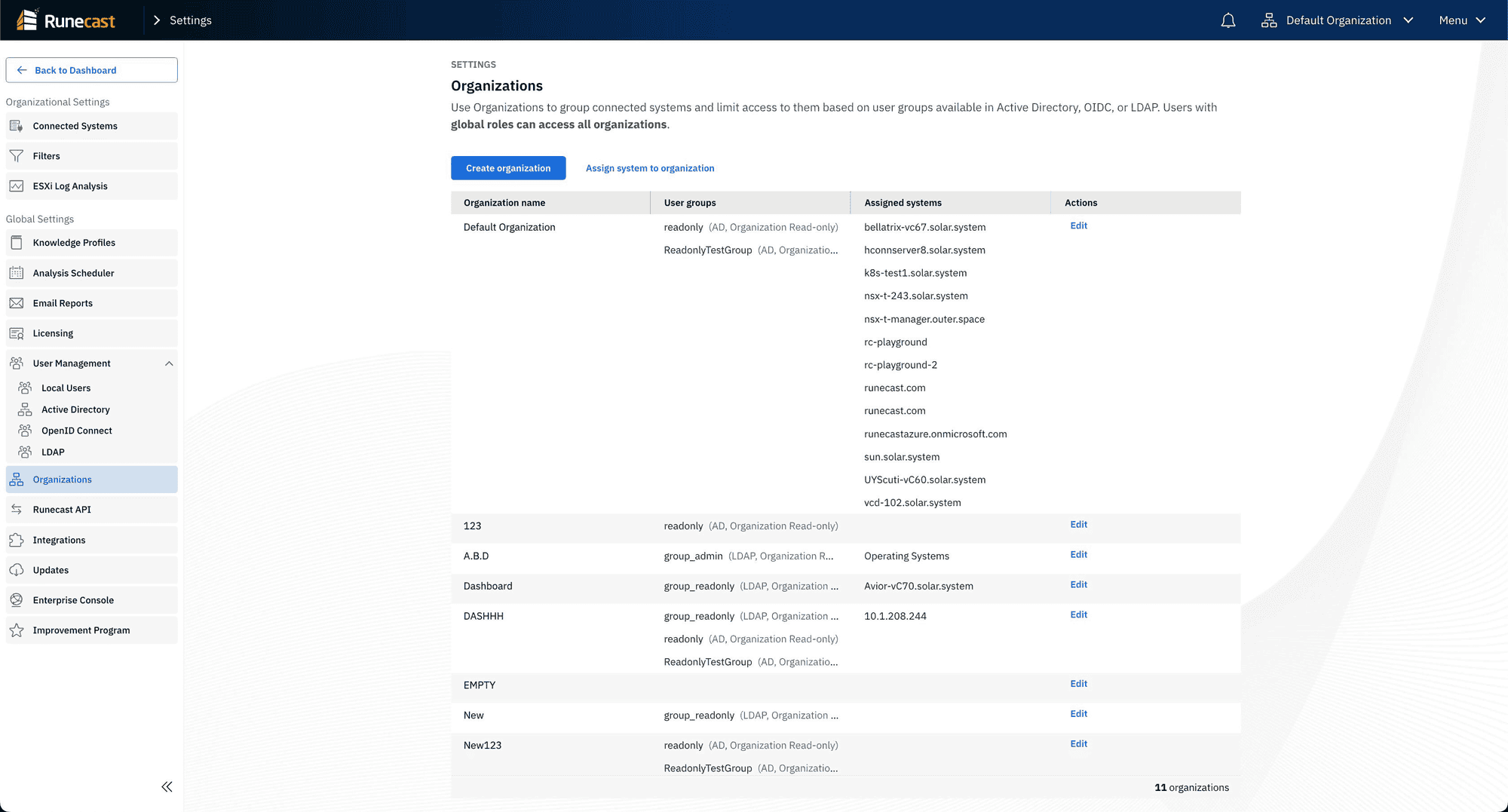1508x812 pixels.
Task: Open Email Reports page
Action: 92,303
